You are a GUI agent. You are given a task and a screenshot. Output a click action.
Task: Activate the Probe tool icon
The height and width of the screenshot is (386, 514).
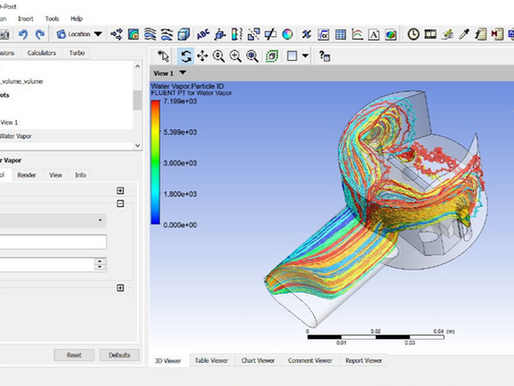(464, 34)
